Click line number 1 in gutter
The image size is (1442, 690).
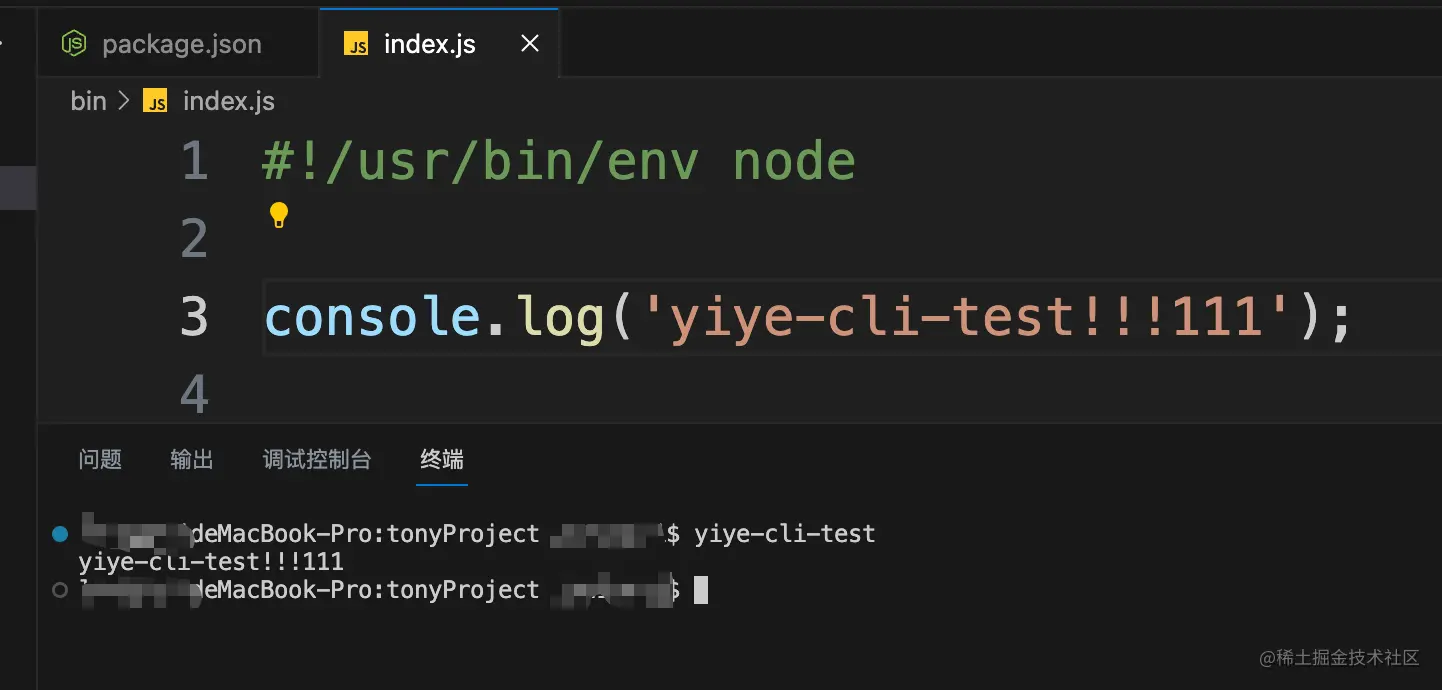pos(195,161)
